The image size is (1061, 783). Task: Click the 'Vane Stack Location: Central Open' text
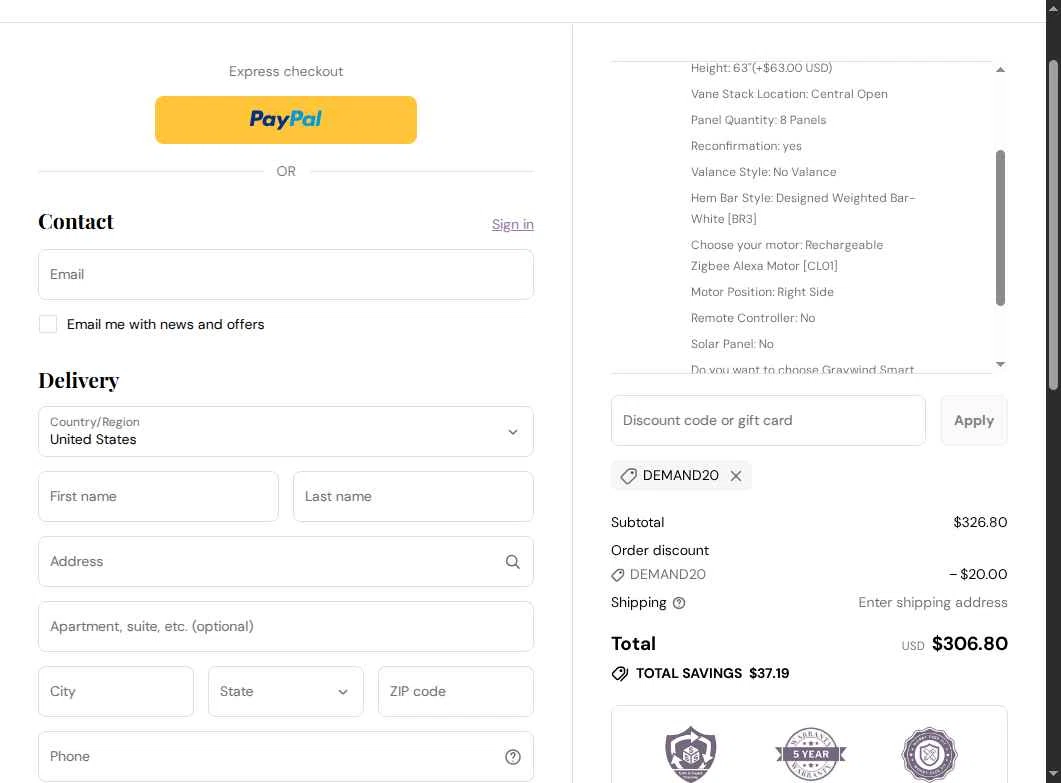pyautogui.click(x=789, y=94)
